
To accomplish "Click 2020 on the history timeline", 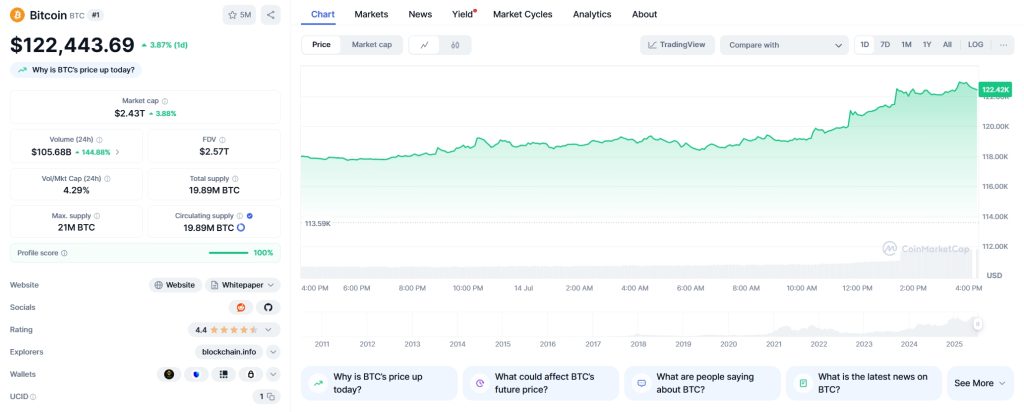I will [x=728, y=344].
